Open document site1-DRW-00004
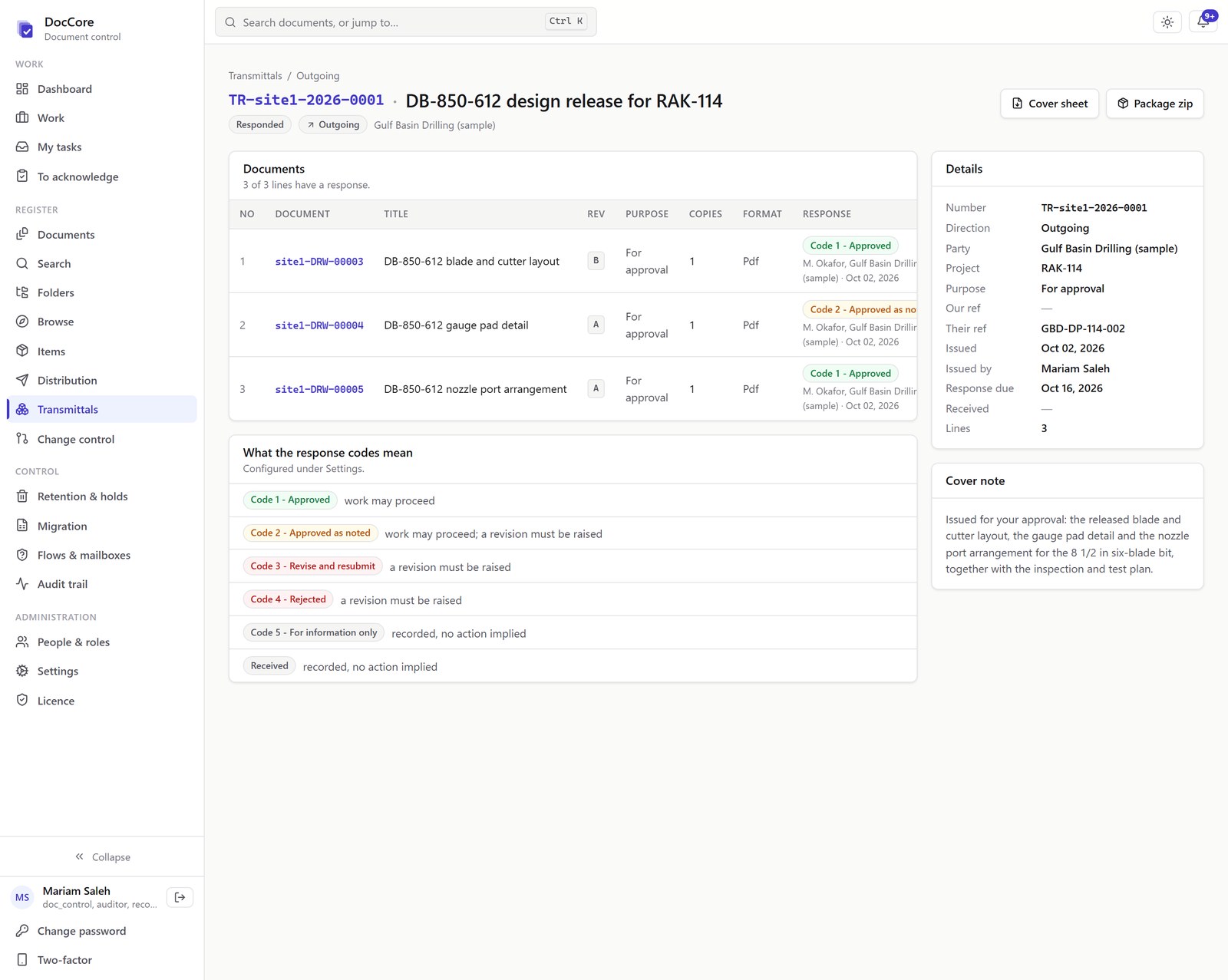 tap(319, 325)
